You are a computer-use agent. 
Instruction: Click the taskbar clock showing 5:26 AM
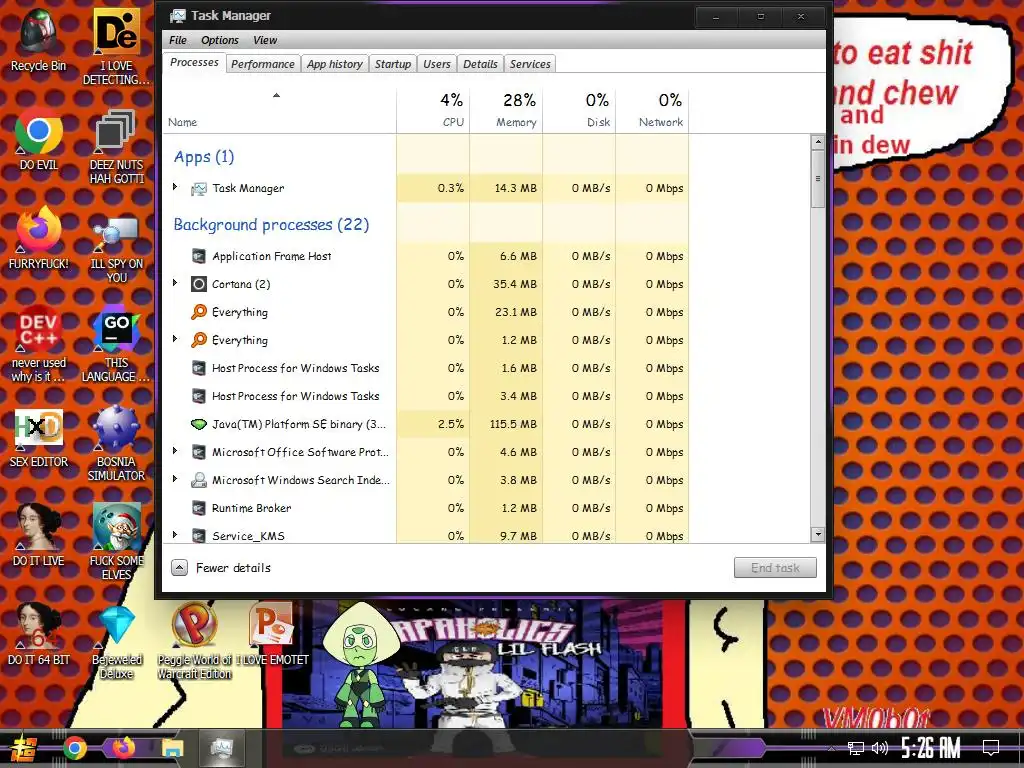tap(931, 748)
